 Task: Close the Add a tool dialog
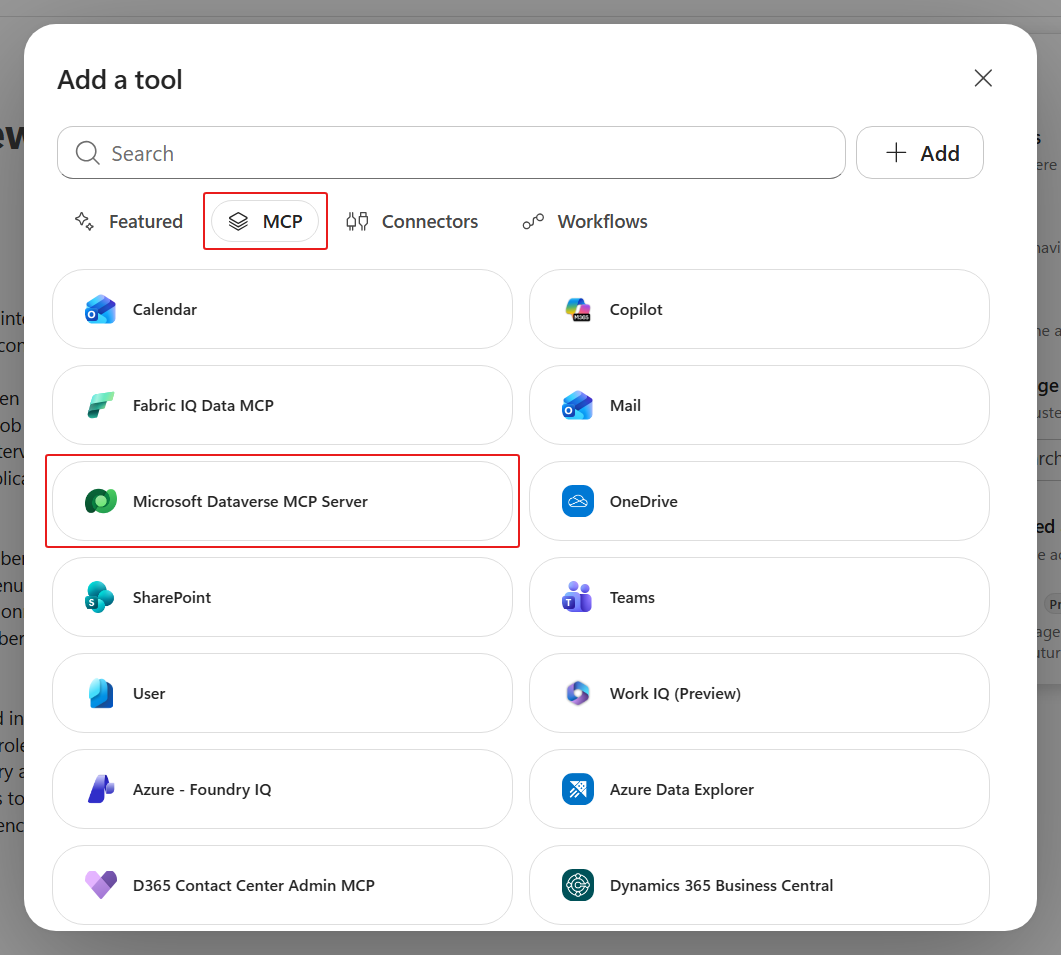click(x=983, y=78)
